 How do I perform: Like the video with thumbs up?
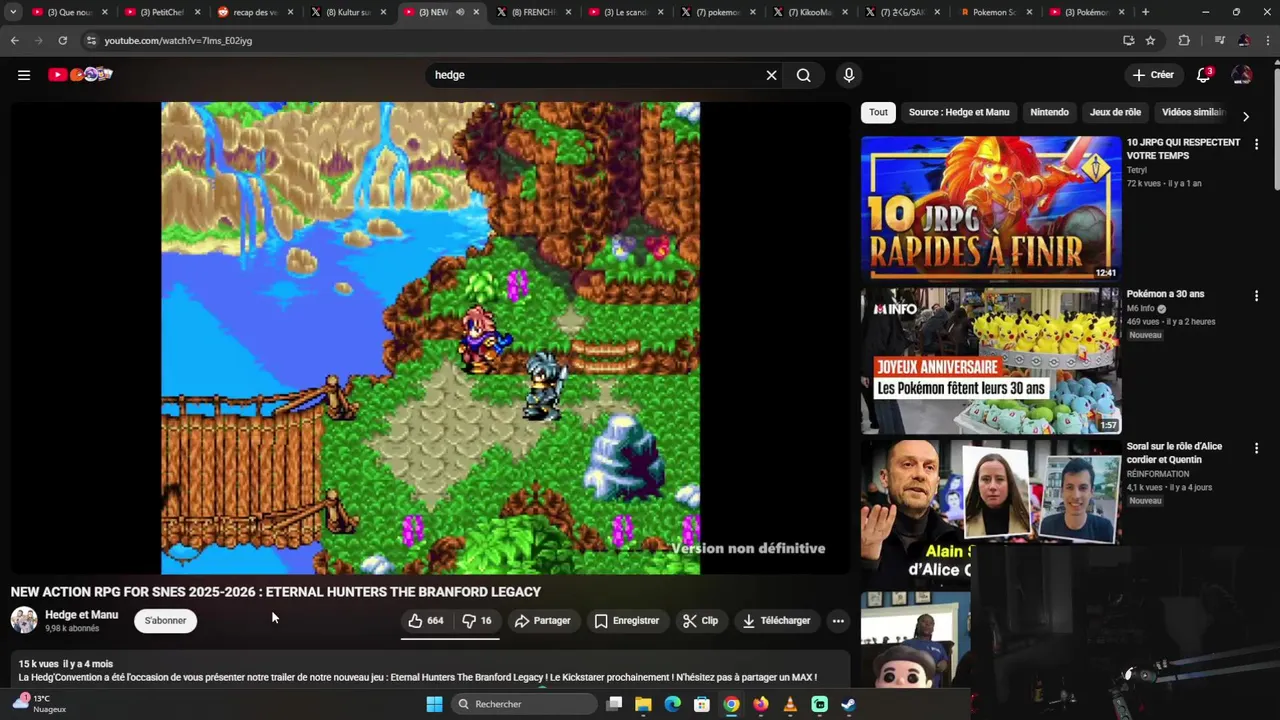(x=426, y=621)
